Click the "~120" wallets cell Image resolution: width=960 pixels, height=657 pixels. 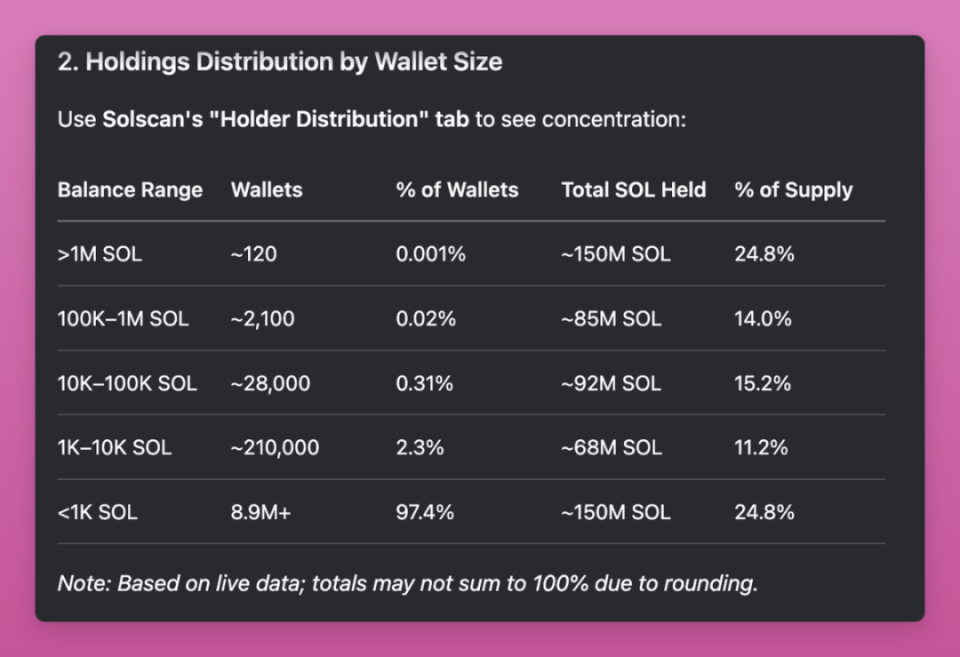(254, 254)
